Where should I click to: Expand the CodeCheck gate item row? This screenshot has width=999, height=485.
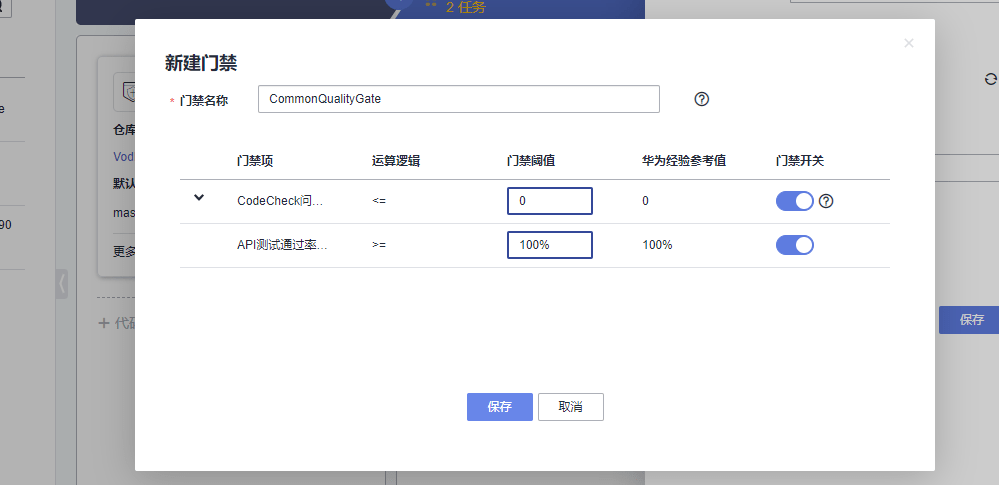(x=199, y=198)
